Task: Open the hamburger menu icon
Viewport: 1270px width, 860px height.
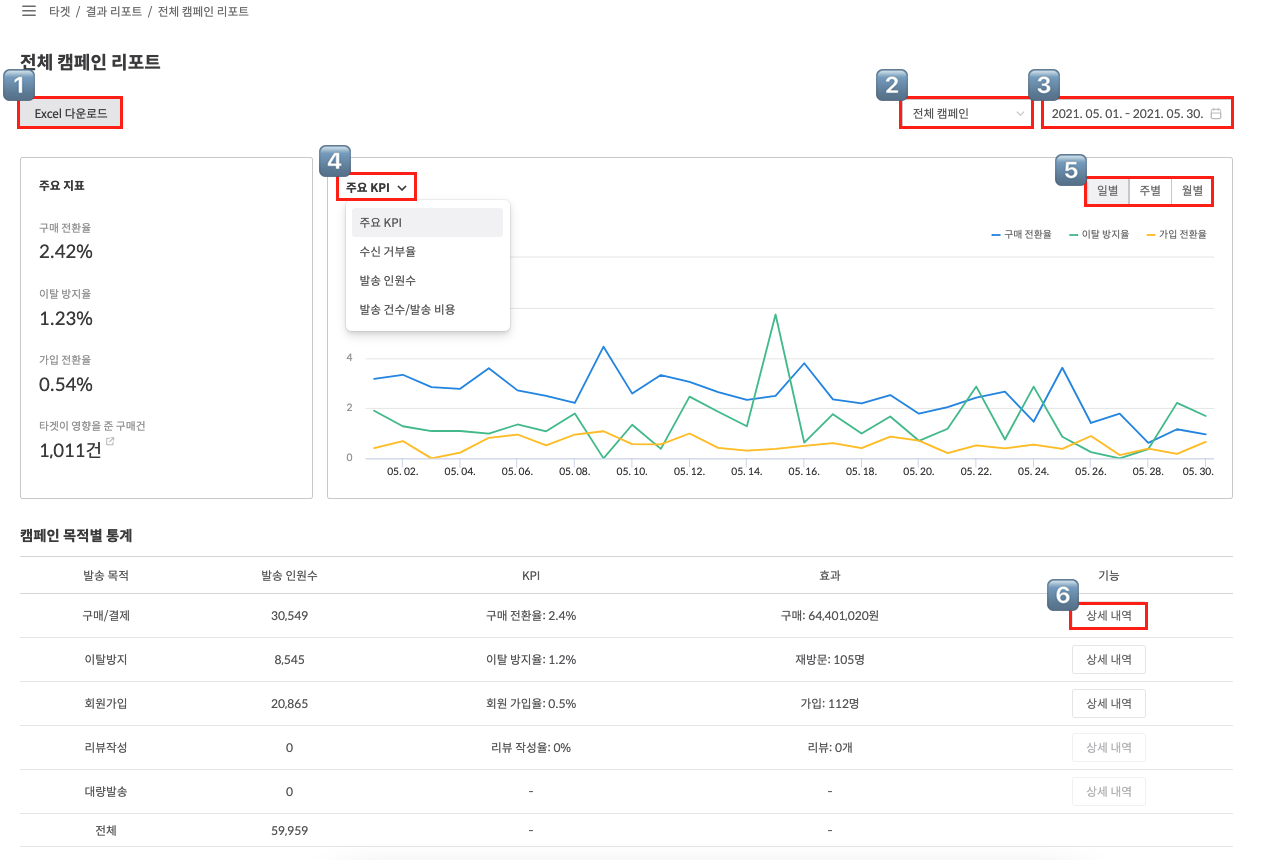Action: (x=29, y=11)
